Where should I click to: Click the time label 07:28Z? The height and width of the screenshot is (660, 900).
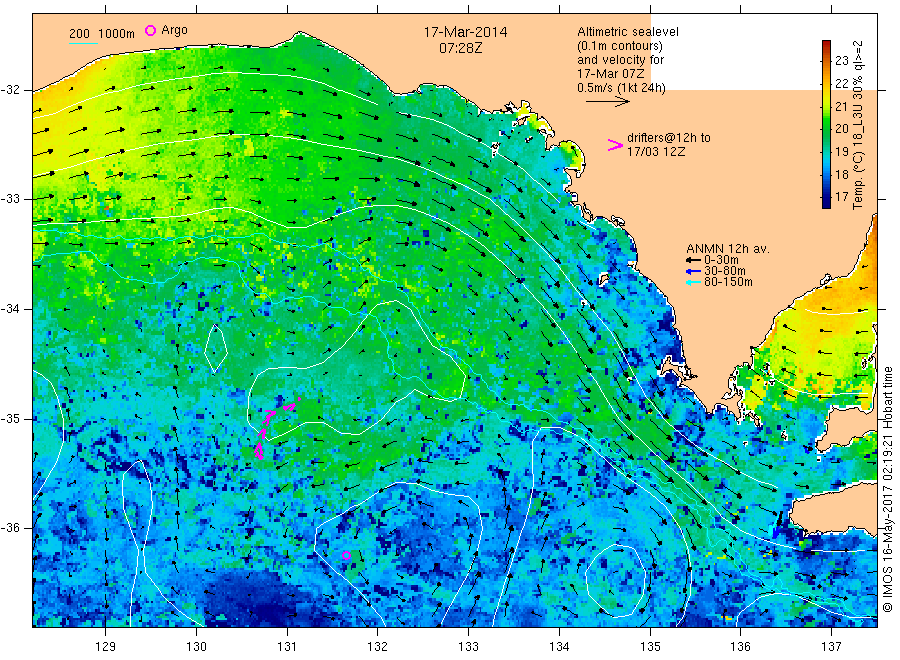460,48
